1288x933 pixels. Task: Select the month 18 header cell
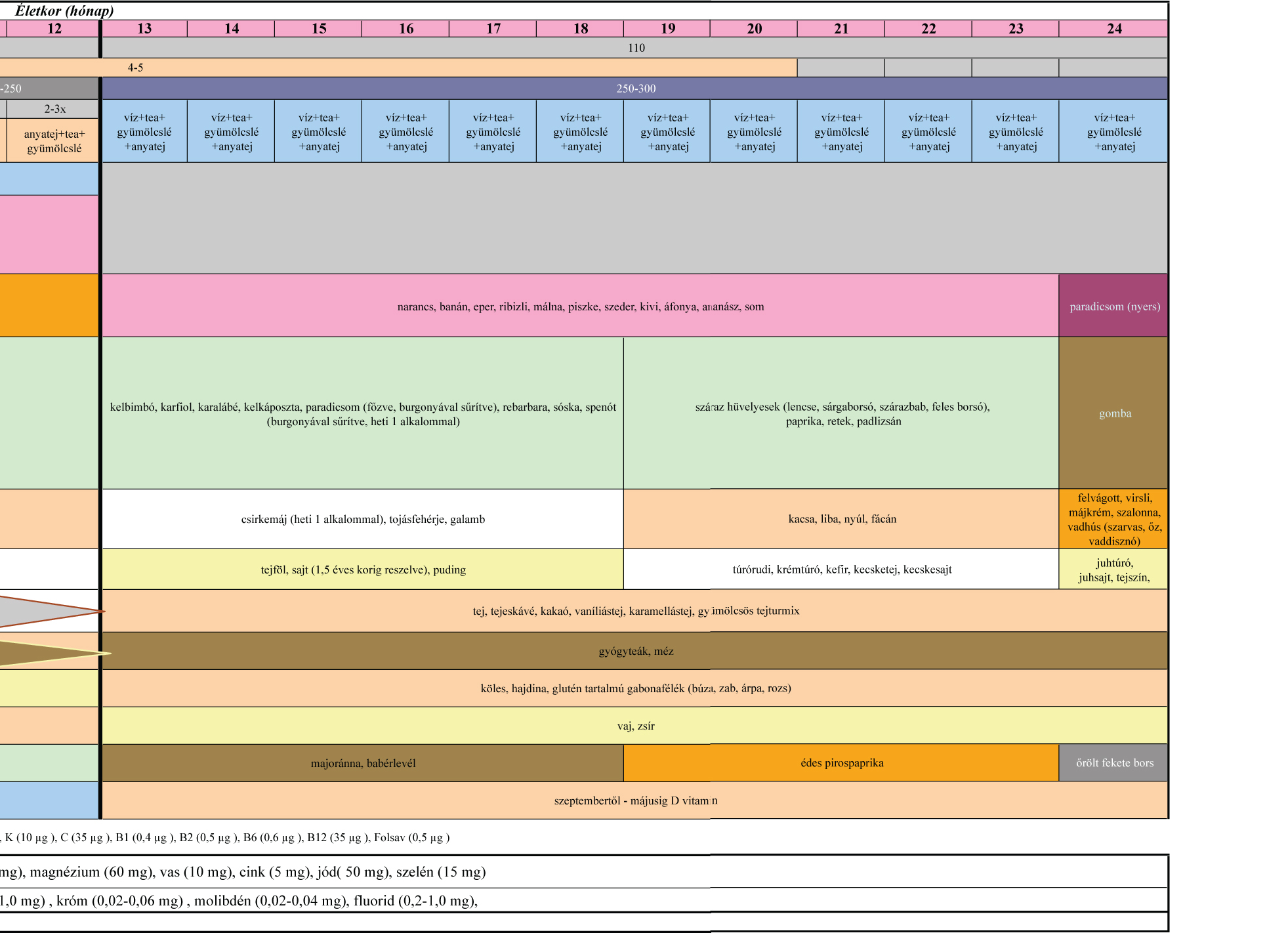point(580,28)
